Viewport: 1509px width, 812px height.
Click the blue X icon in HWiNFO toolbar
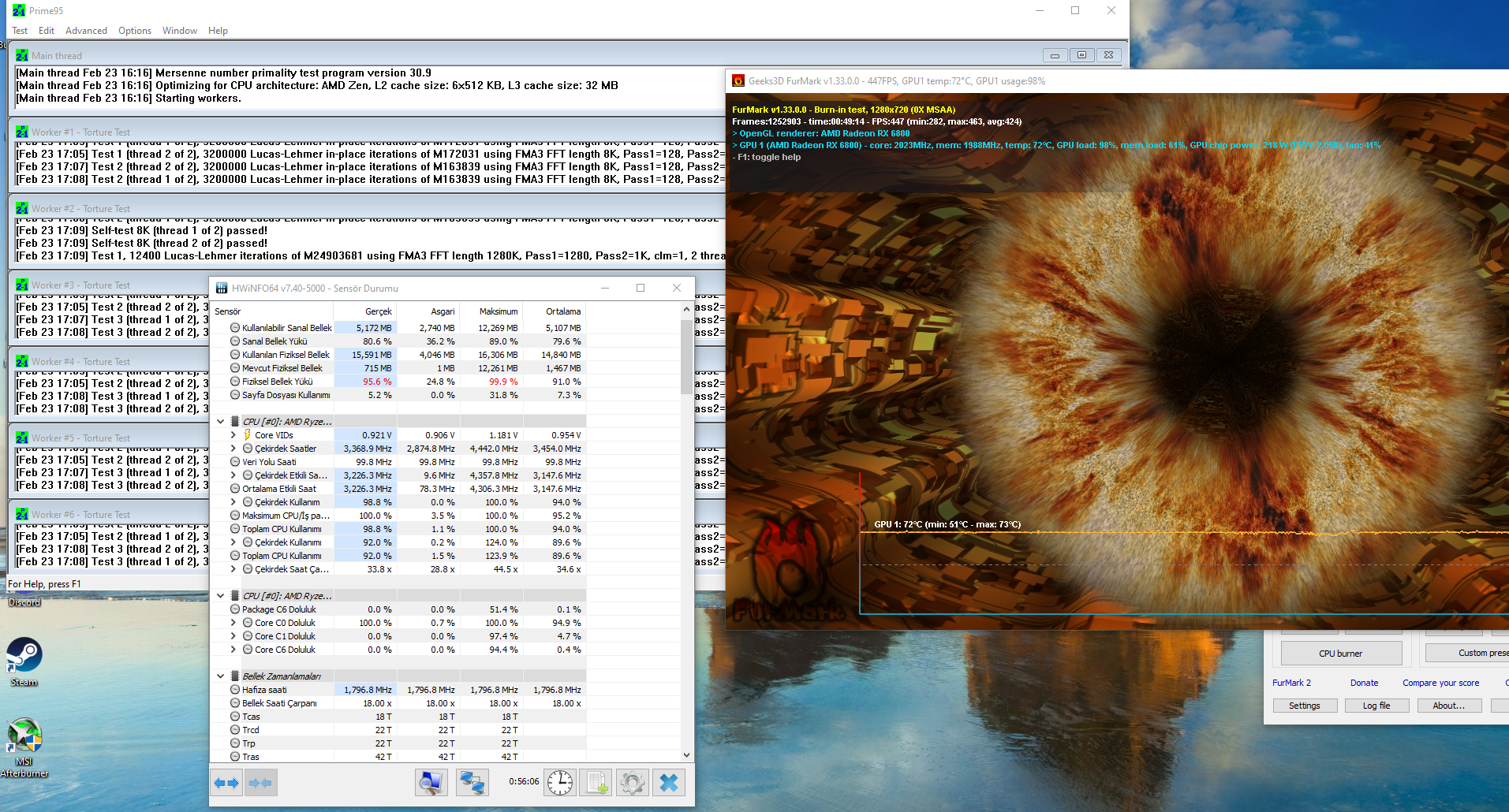(669, 783)
